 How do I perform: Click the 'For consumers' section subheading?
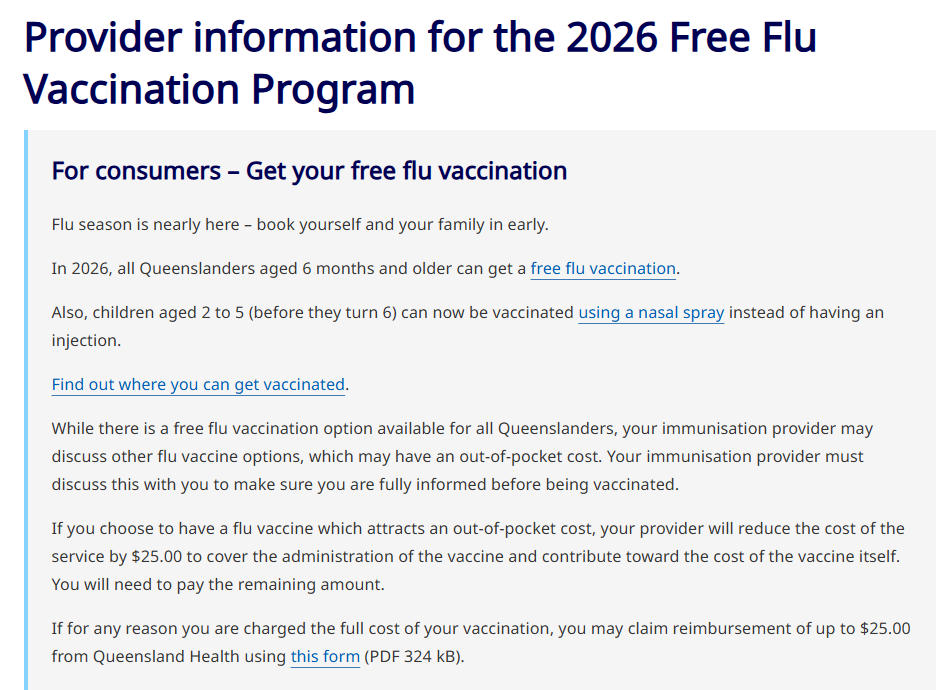click(309, 171)
